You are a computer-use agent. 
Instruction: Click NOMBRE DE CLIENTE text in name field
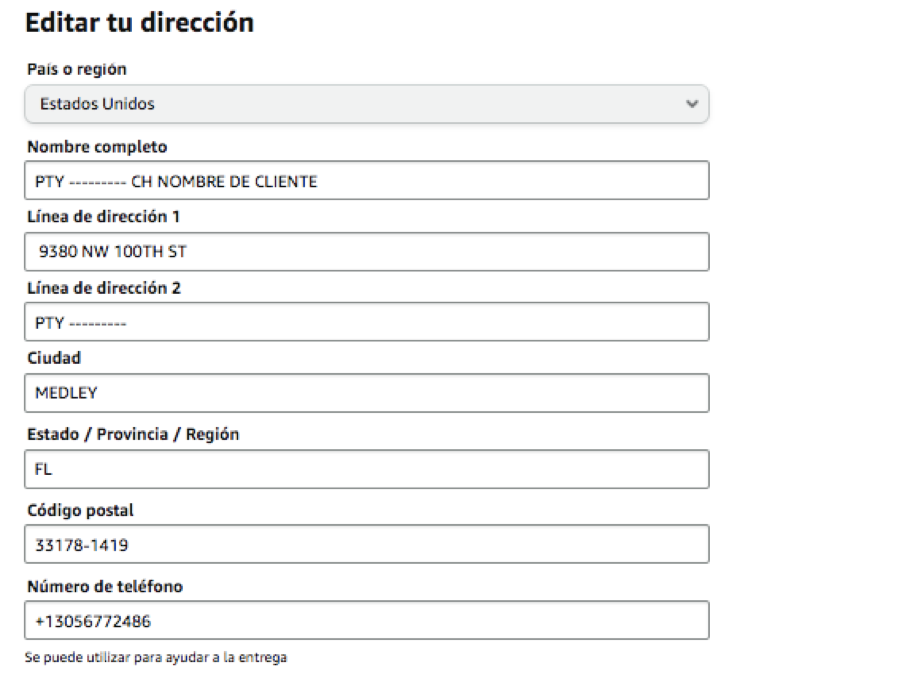237,181
